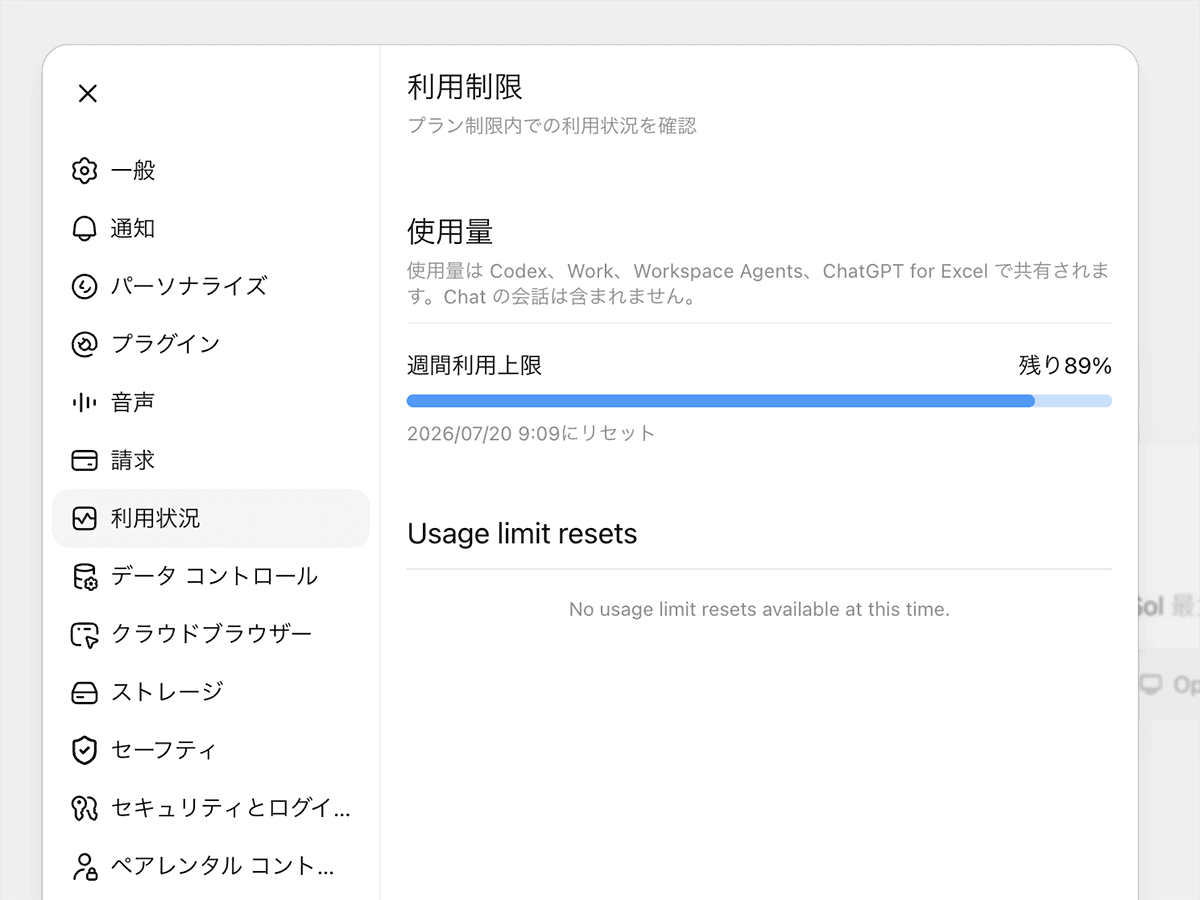Click the No usage limit resets available message
The width and height of the screenshot is (1200, 900).
click(759, 609)
